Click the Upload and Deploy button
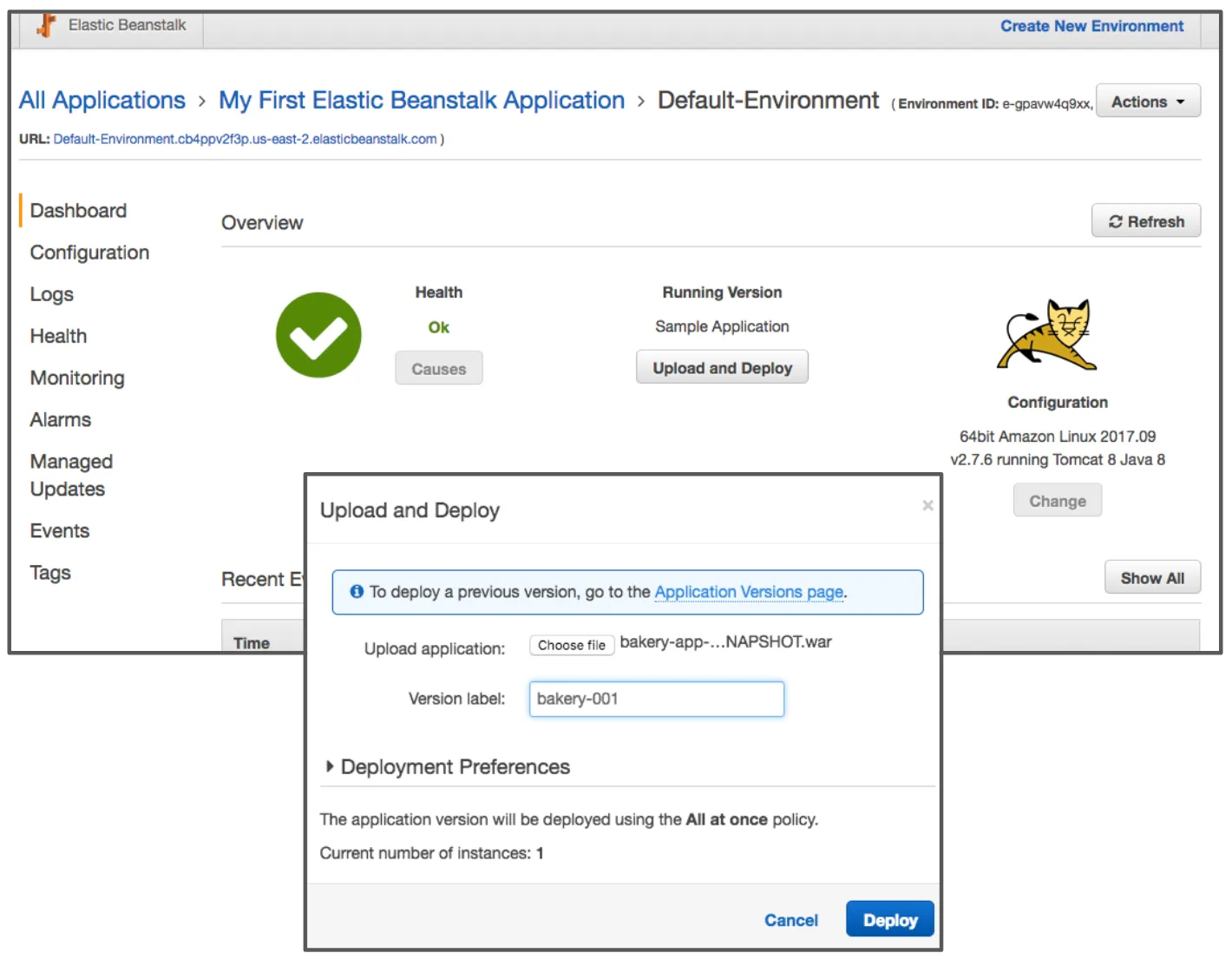The height and width of the screenshot is (966, 1232). tap(722, 367)
